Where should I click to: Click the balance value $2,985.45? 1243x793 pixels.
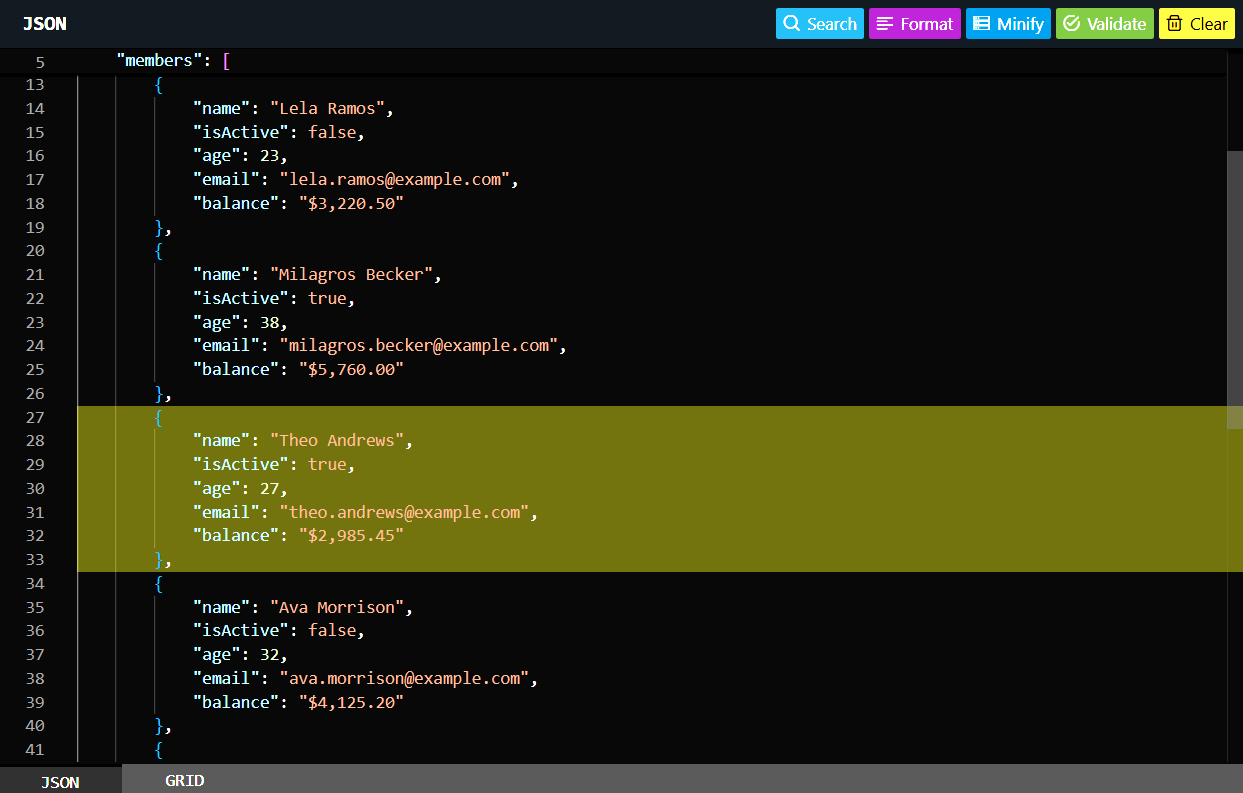click(x=353, y=535)
